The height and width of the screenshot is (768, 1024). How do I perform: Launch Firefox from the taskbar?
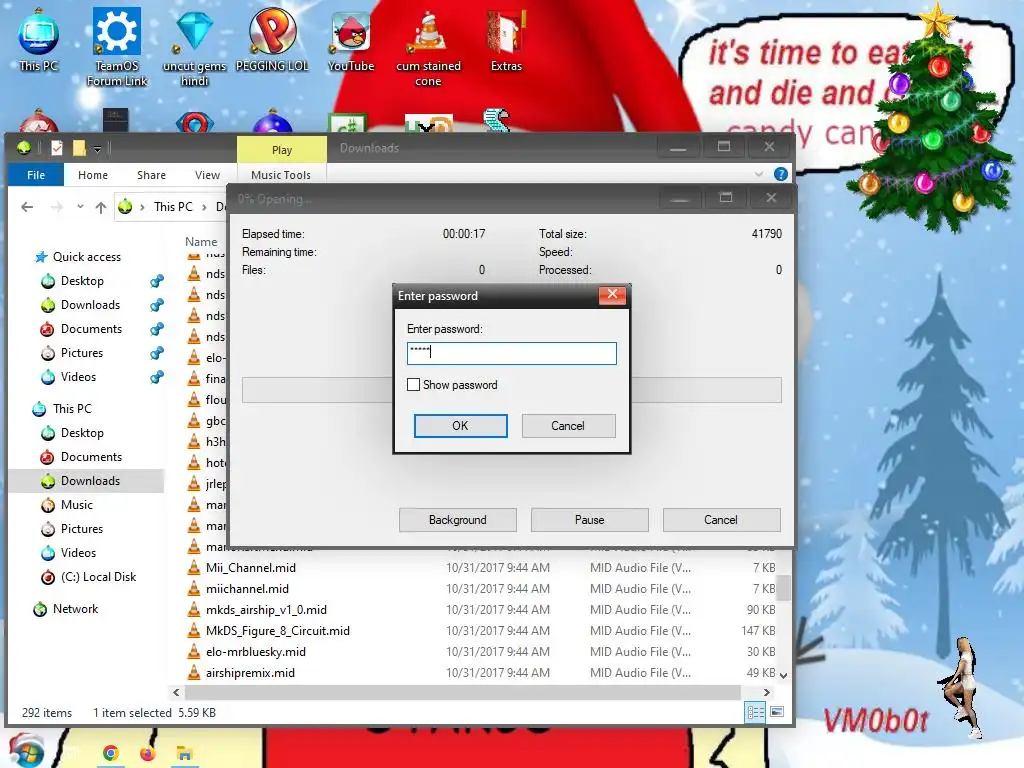(x=148, y=753)
